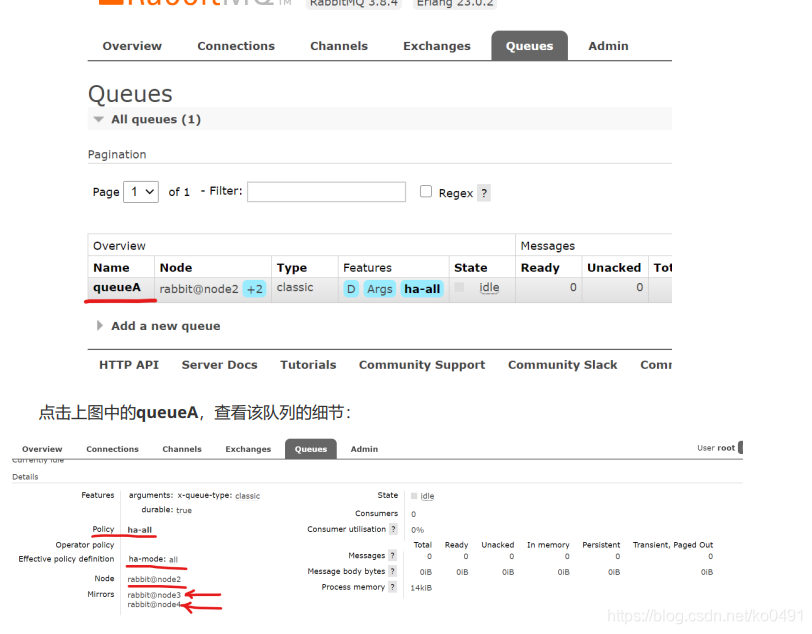Open the Overview tab in top navigation
Viewport: 812px width, 634px height.
click(132, 46)
